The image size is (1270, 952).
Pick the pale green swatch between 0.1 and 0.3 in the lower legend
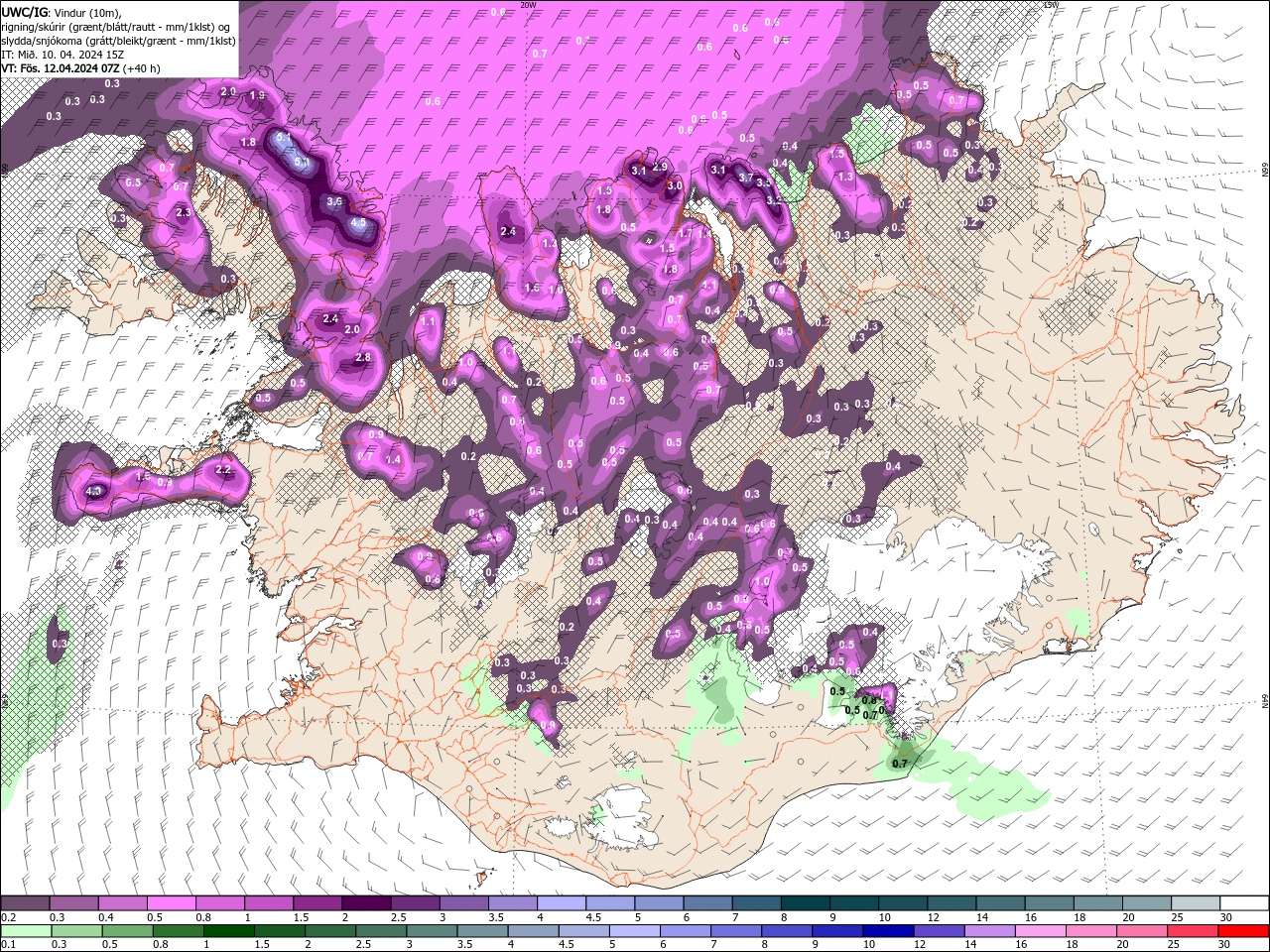click(x=25, y=931)
